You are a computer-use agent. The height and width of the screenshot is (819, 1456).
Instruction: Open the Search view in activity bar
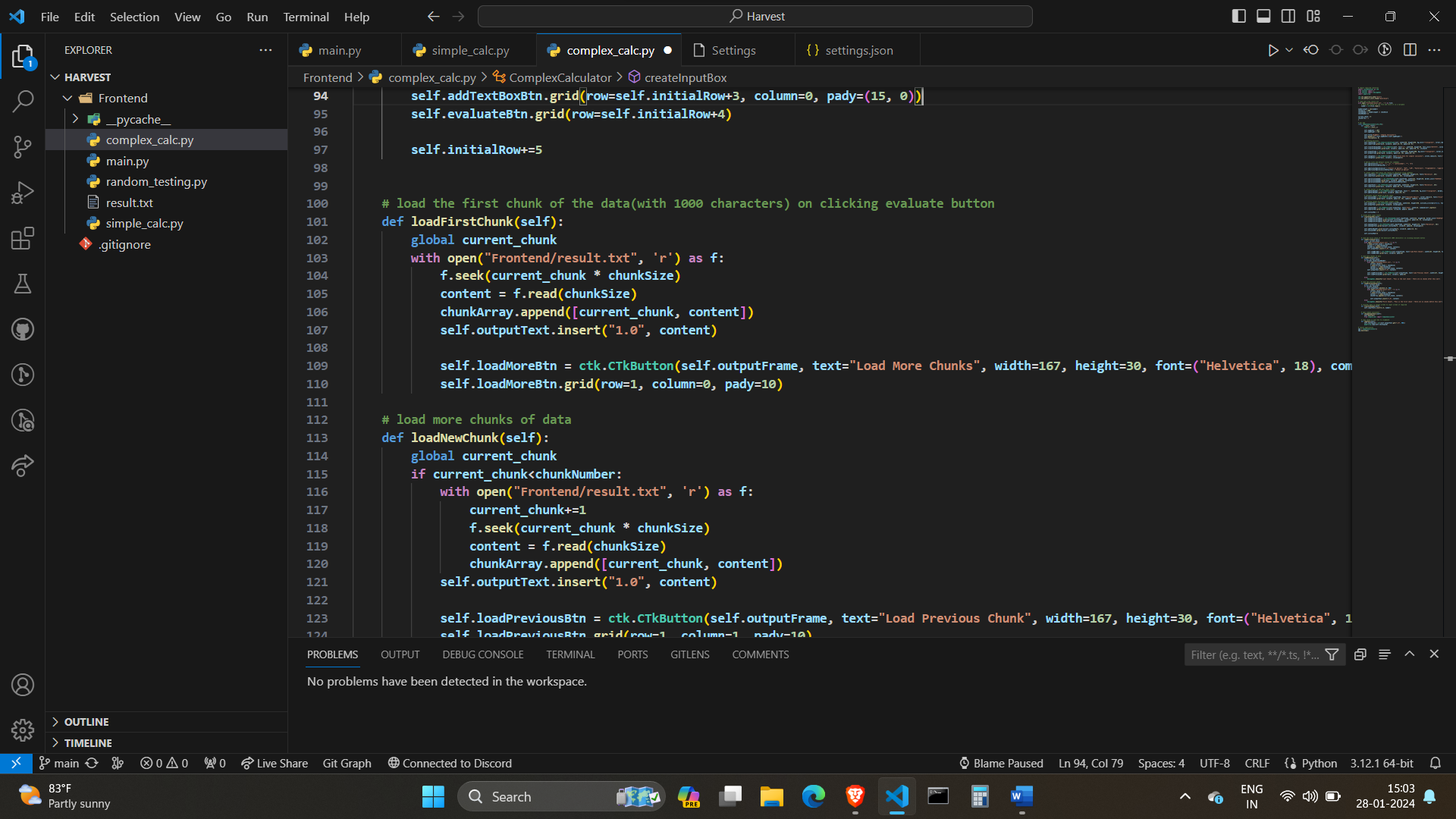(23, 101)
